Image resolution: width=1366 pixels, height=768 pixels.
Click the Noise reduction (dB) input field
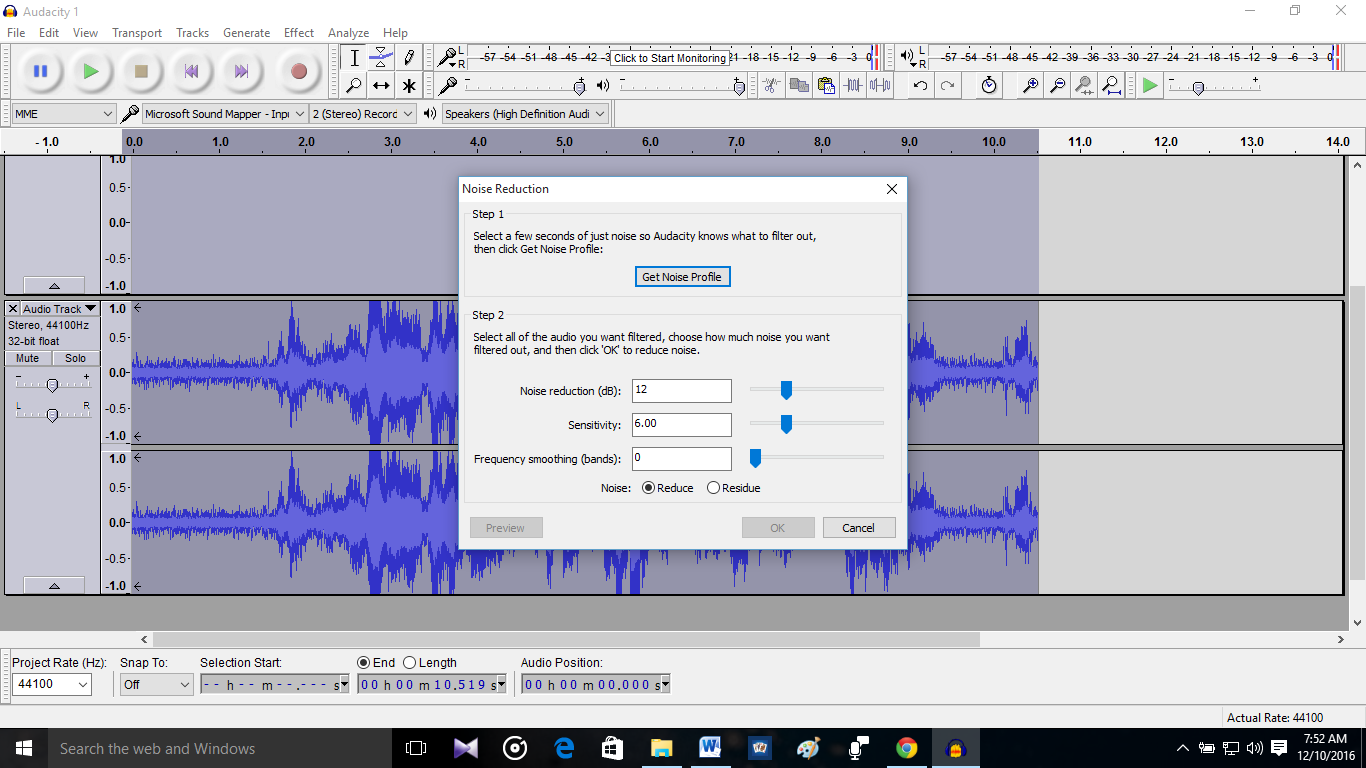click(682, 390)
